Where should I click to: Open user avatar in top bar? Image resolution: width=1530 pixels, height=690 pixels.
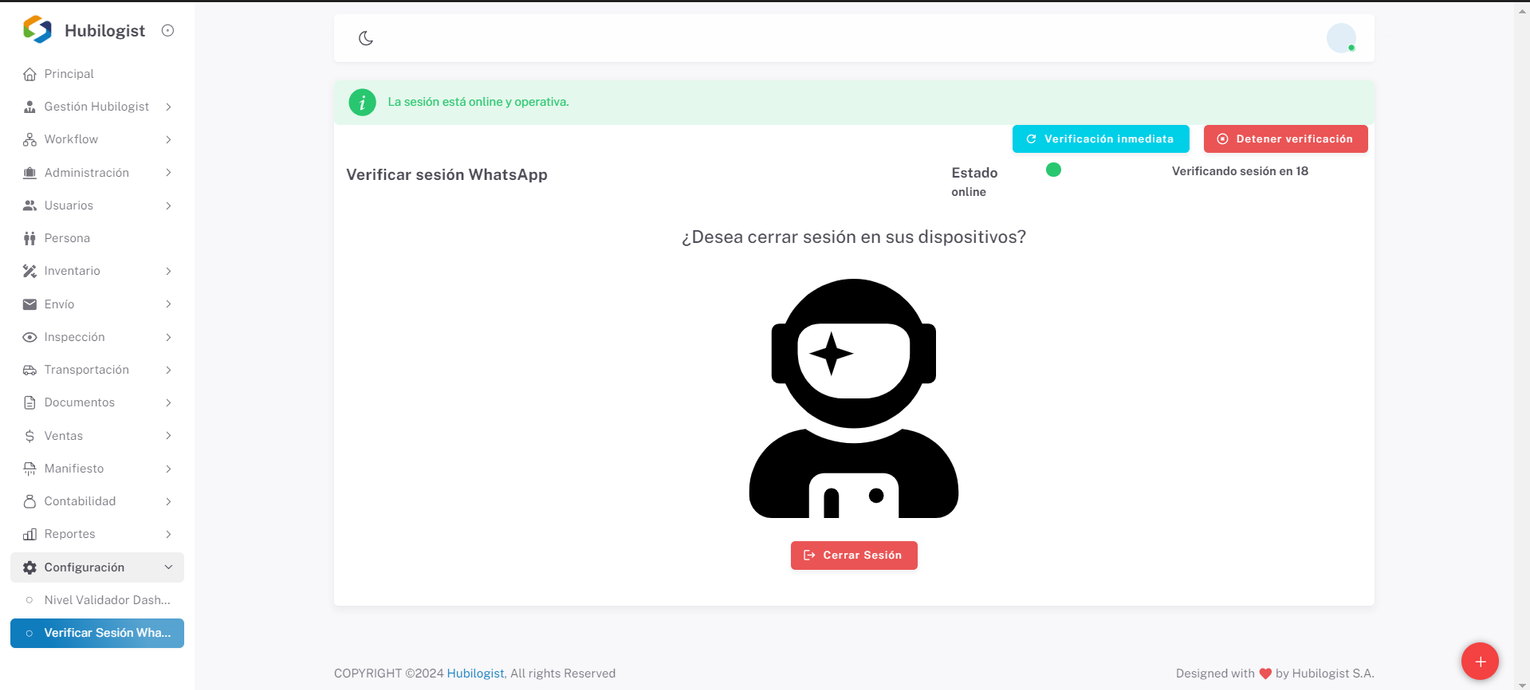point(1340,38)
